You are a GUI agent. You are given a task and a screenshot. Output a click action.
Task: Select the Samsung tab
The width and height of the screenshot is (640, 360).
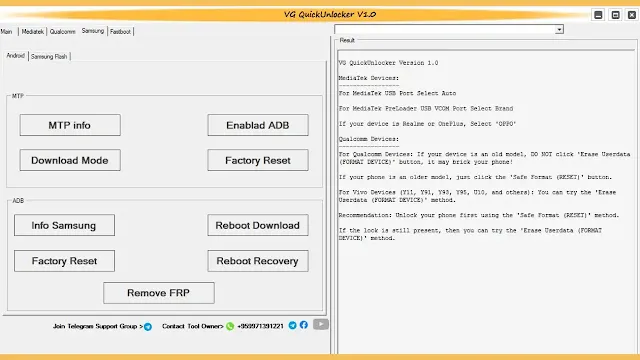pos(93,31)
